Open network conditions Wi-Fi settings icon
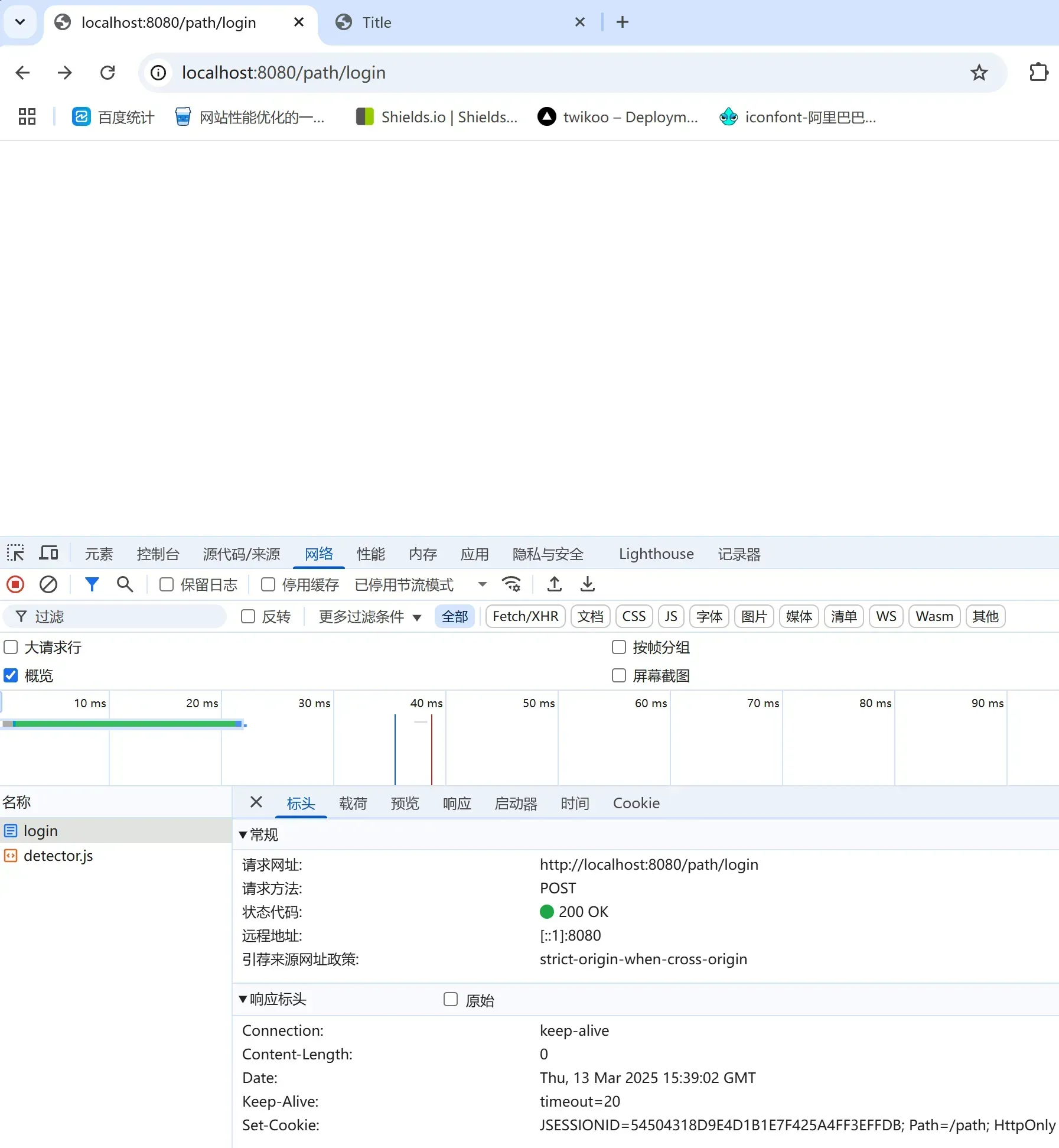Viewport: 1059px width, 1148px height. coord(511,584)
